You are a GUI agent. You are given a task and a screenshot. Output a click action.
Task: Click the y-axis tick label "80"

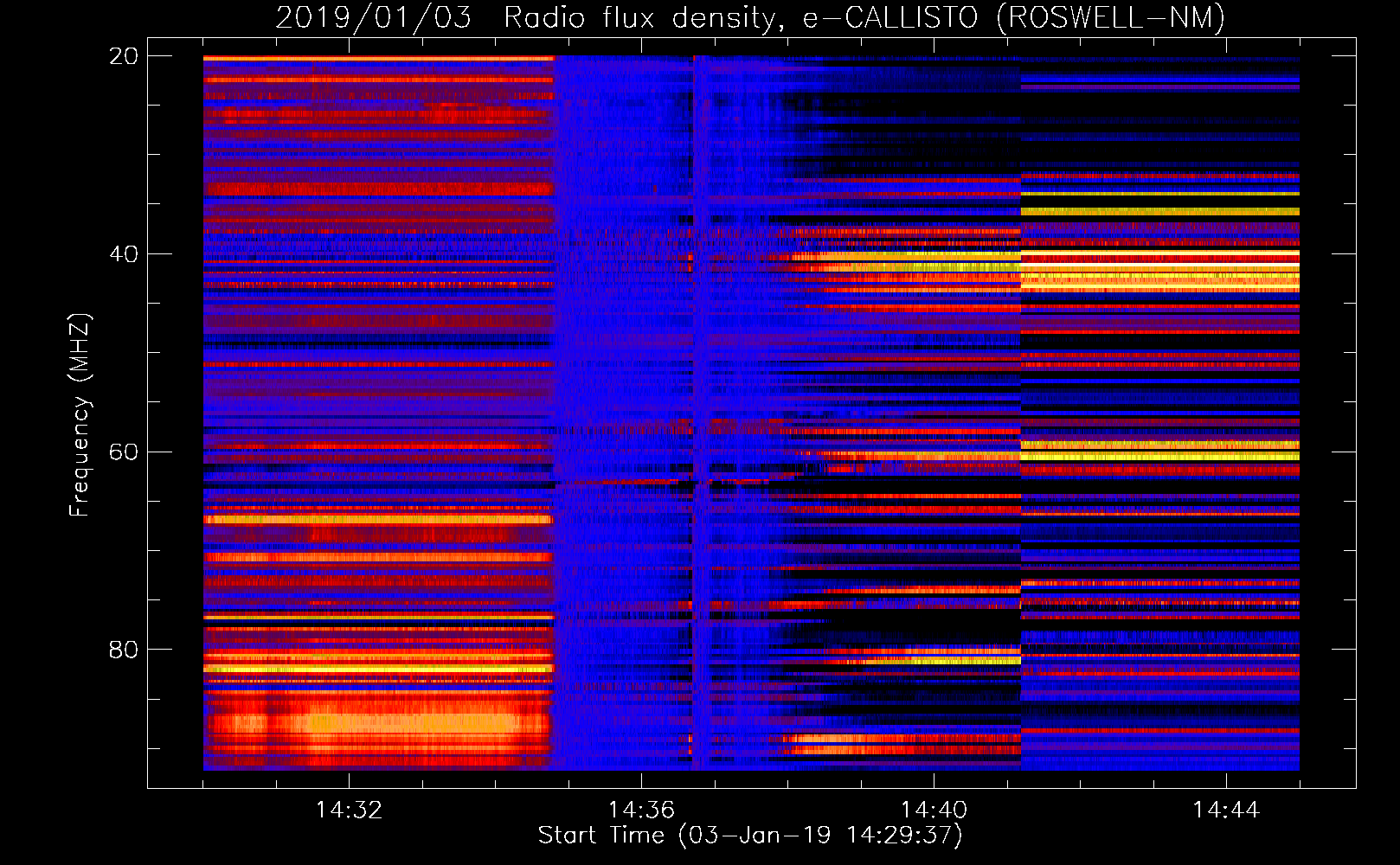[123, 650]
